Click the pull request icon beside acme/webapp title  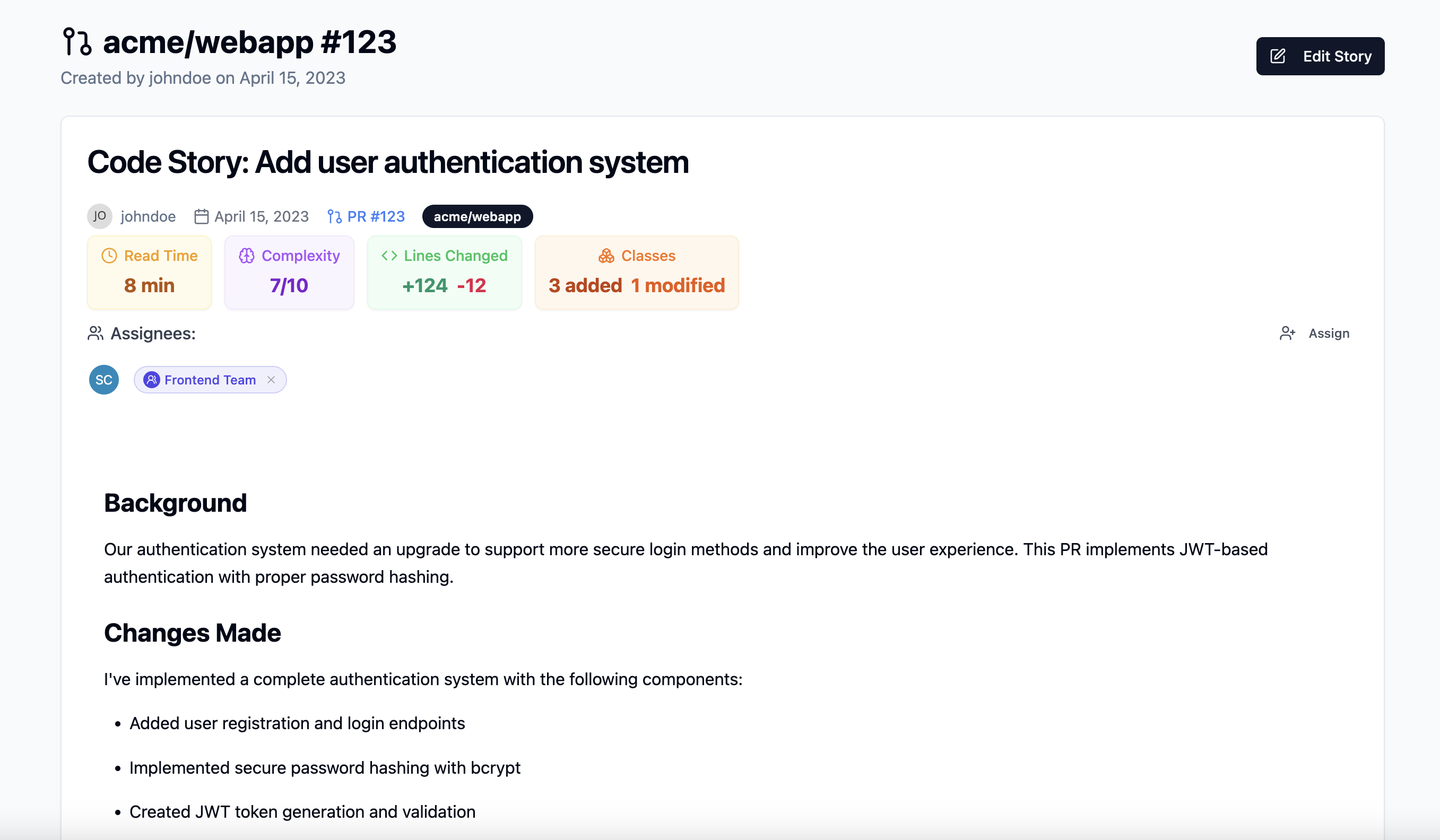click(x=76, y=42)
